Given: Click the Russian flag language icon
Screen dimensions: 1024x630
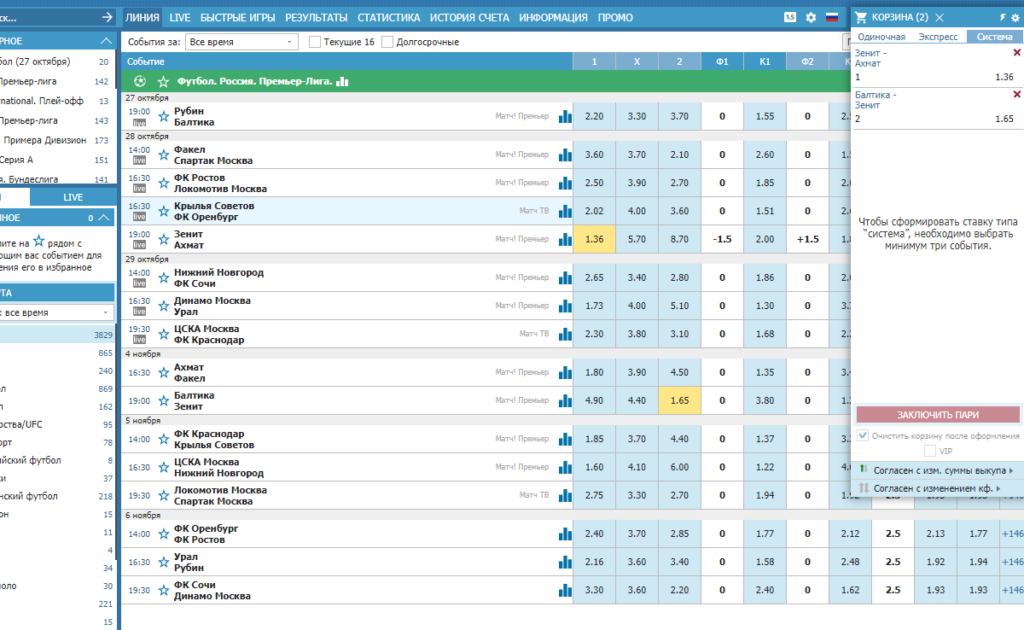Looking at the screenshot, I should click(x=831, y=18).
